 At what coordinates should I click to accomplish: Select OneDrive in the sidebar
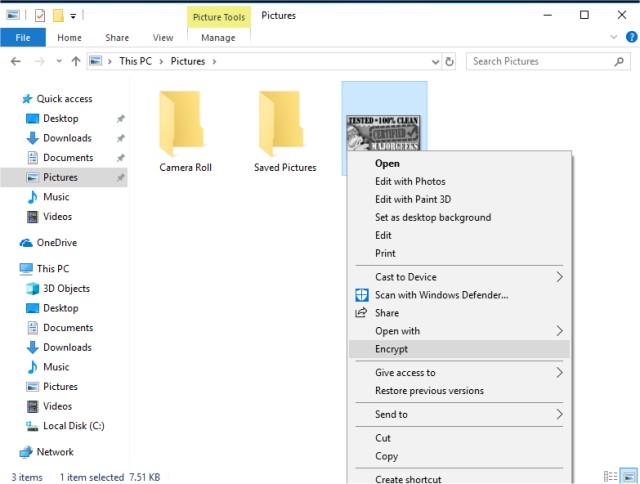pos(56,243)
